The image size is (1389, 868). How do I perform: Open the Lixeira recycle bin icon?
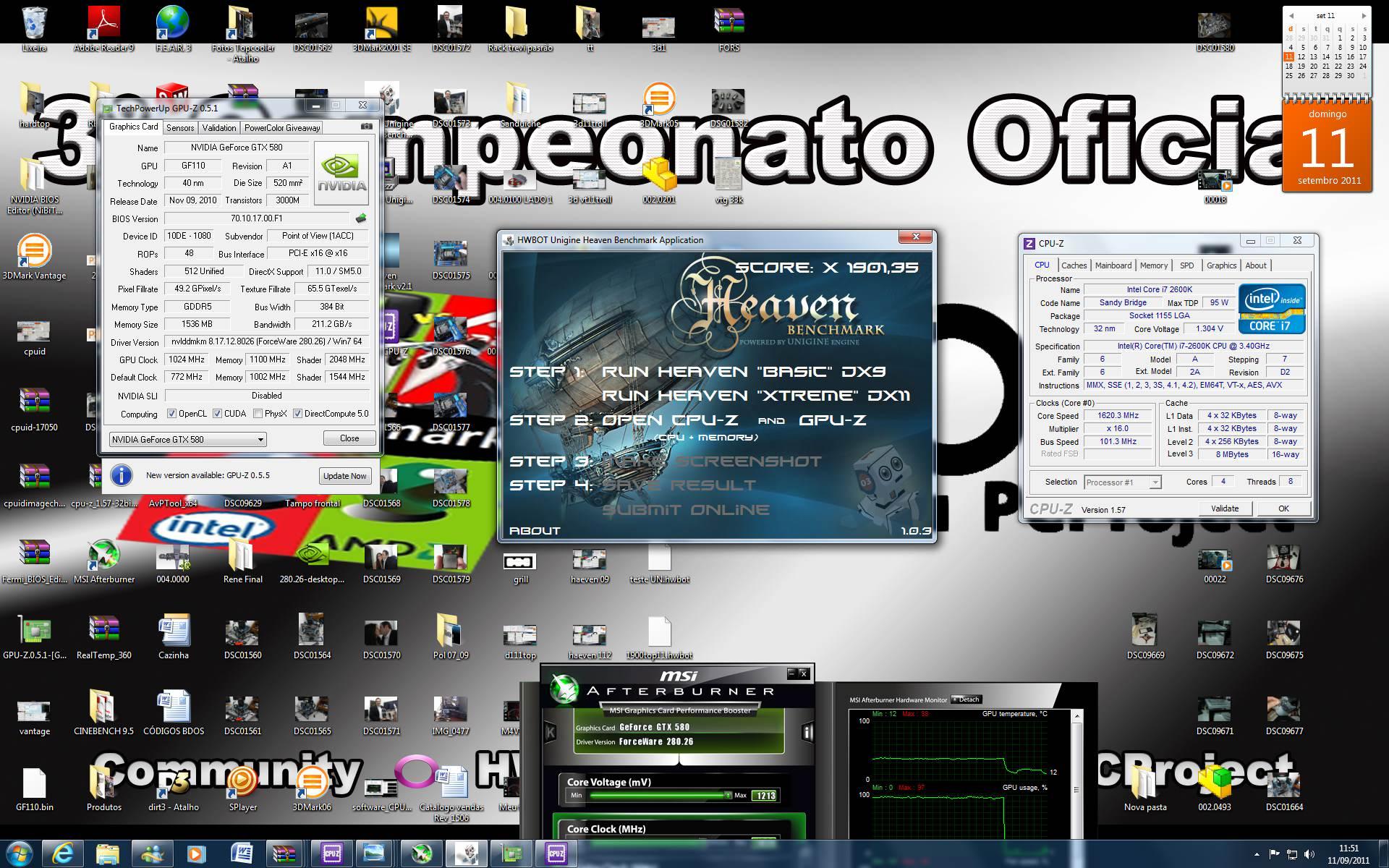coord(34,29)
